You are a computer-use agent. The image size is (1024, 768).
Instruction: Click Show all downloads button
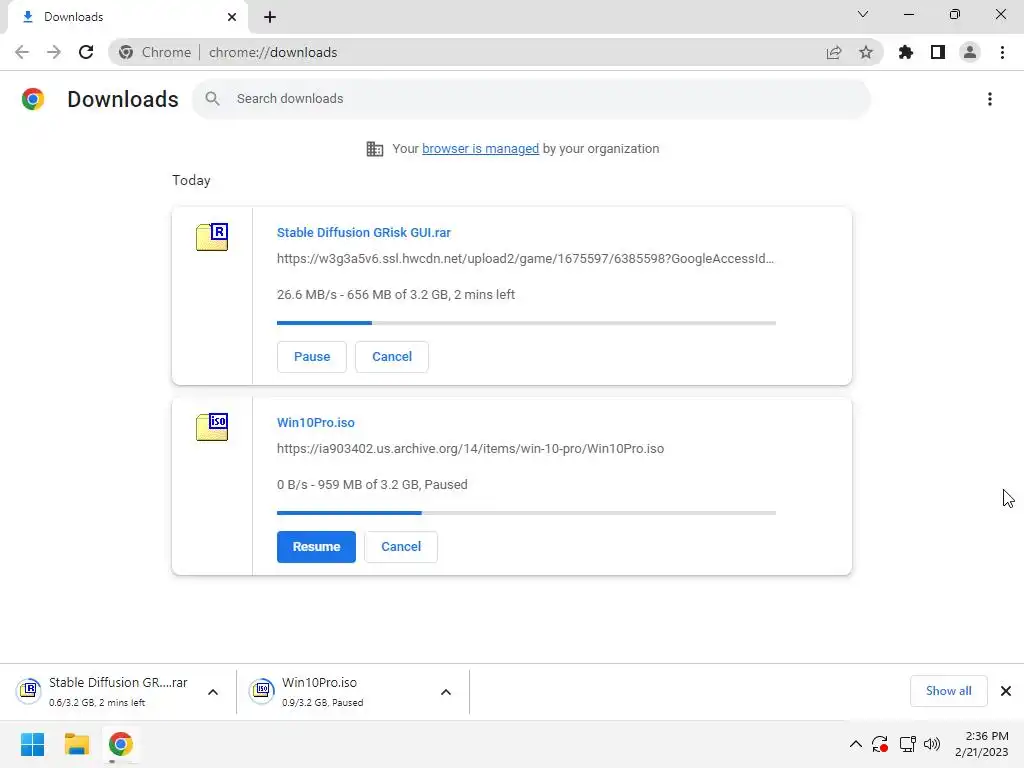click(948, 691)
